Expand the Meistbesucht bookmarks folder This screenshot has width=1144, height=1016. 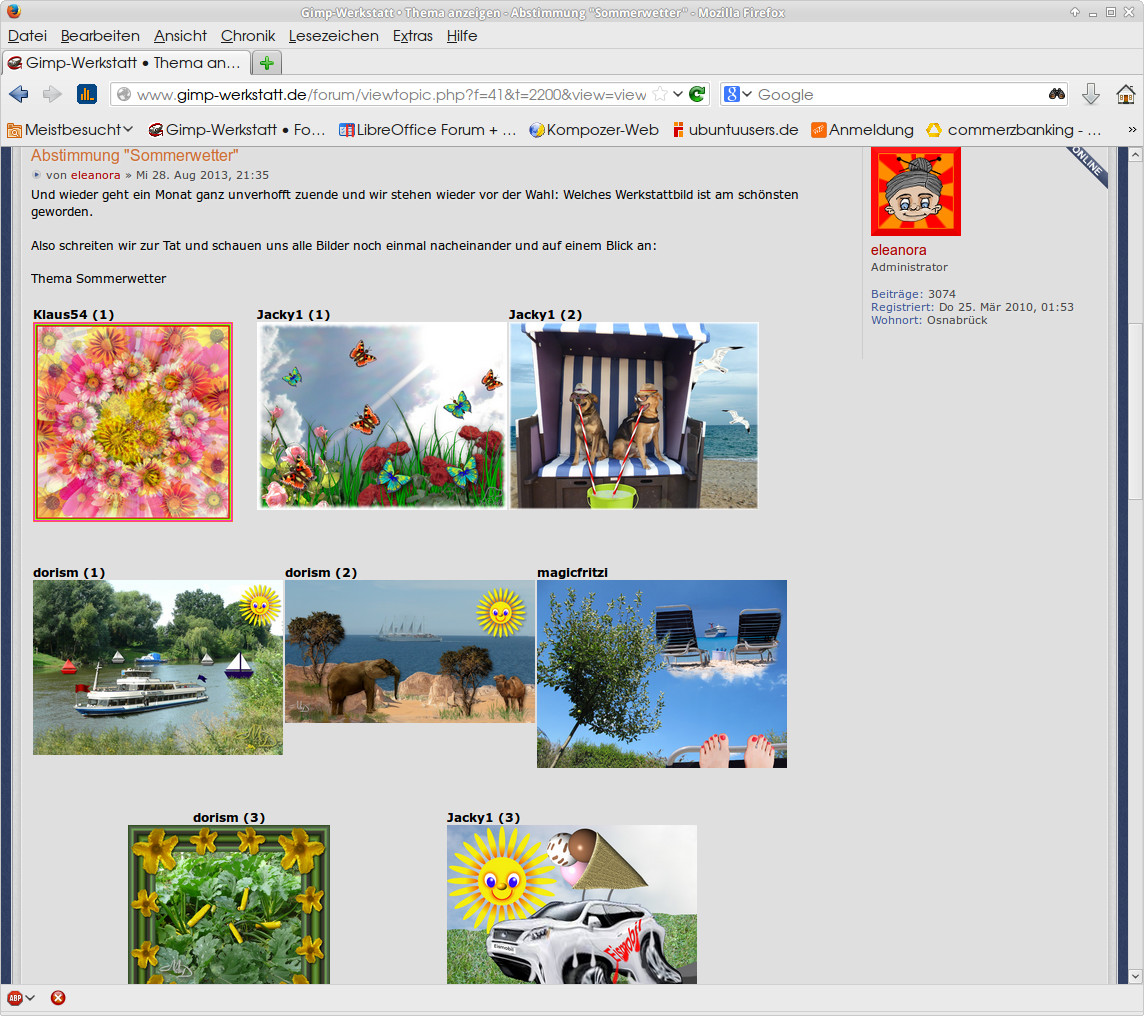[x=70, y=129]
